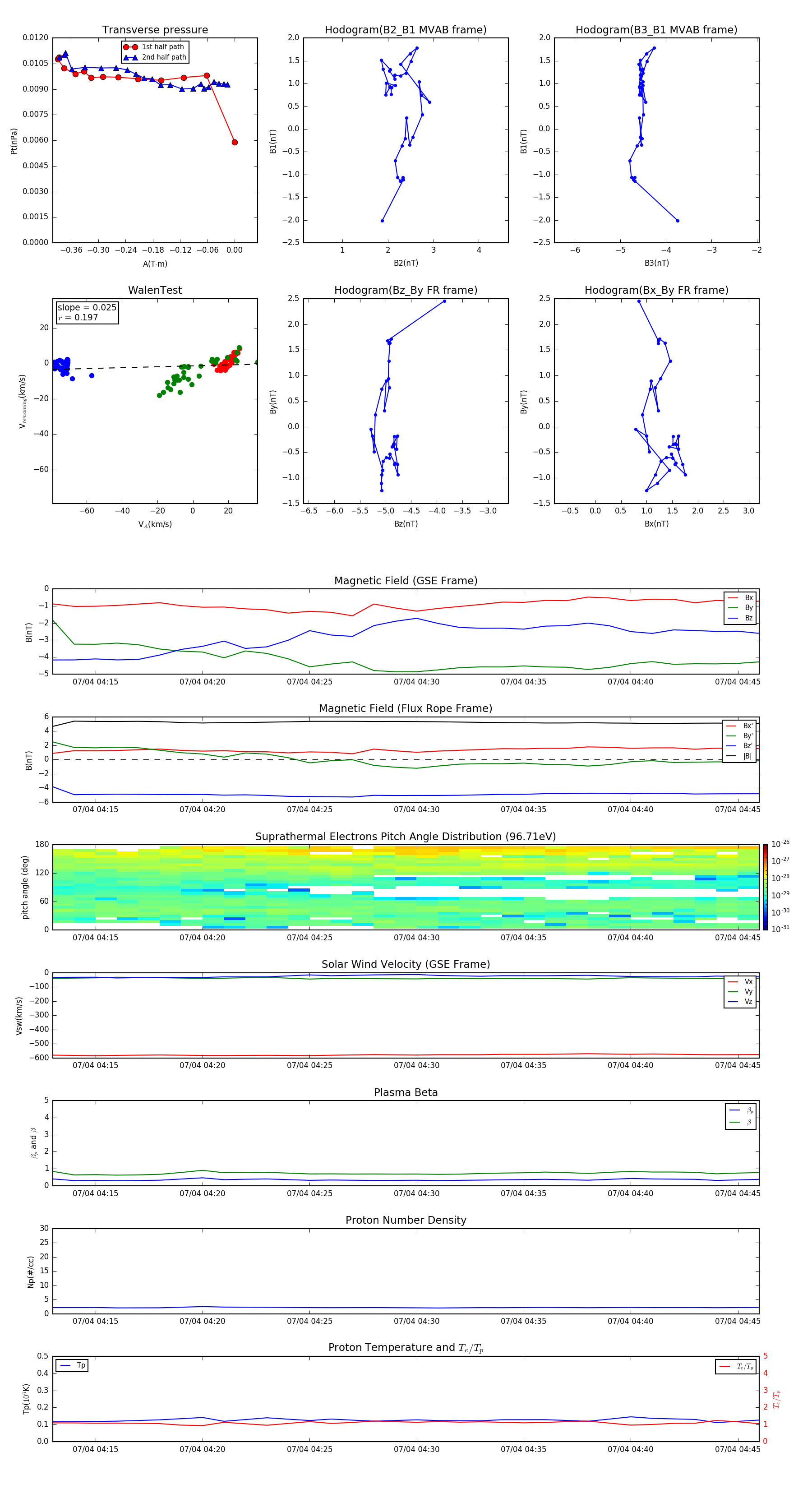Click the "pitch angle (deg)" y-axis label
812x1489 pixels.
[x=25, y=887]
